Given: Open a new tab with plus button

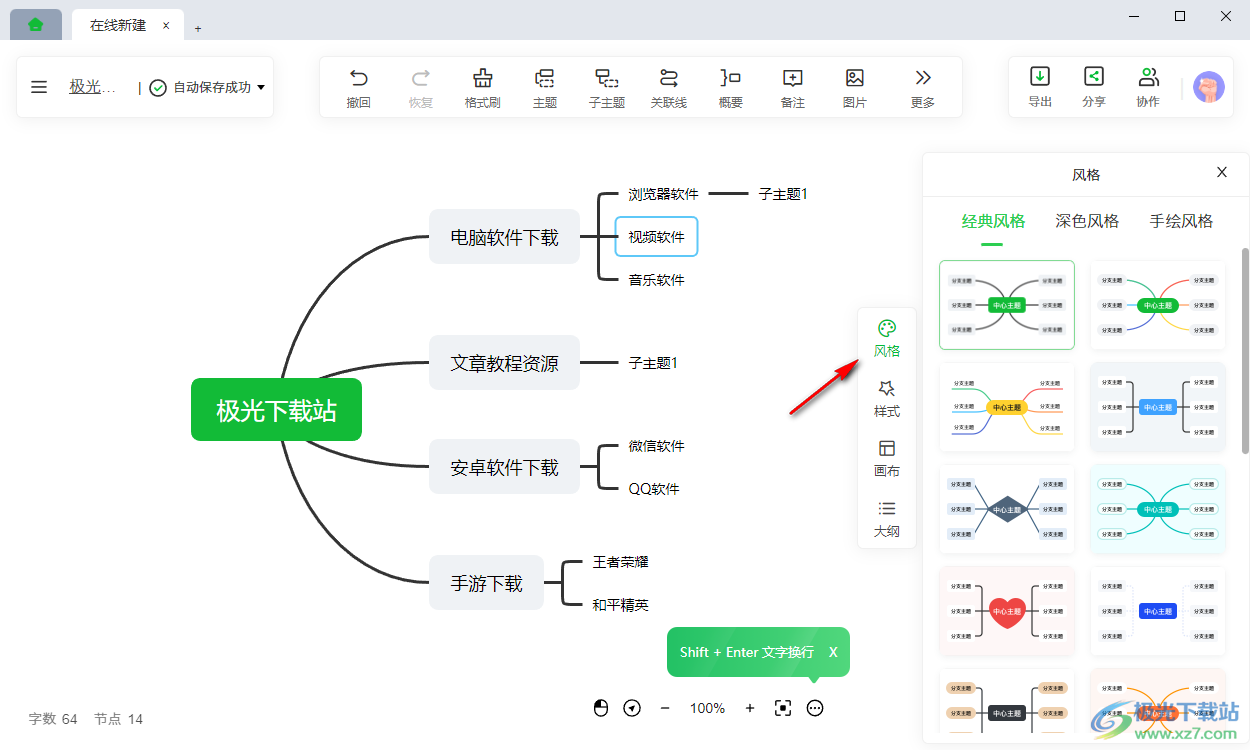Looking at the screenshot, I should click(198, 28).
